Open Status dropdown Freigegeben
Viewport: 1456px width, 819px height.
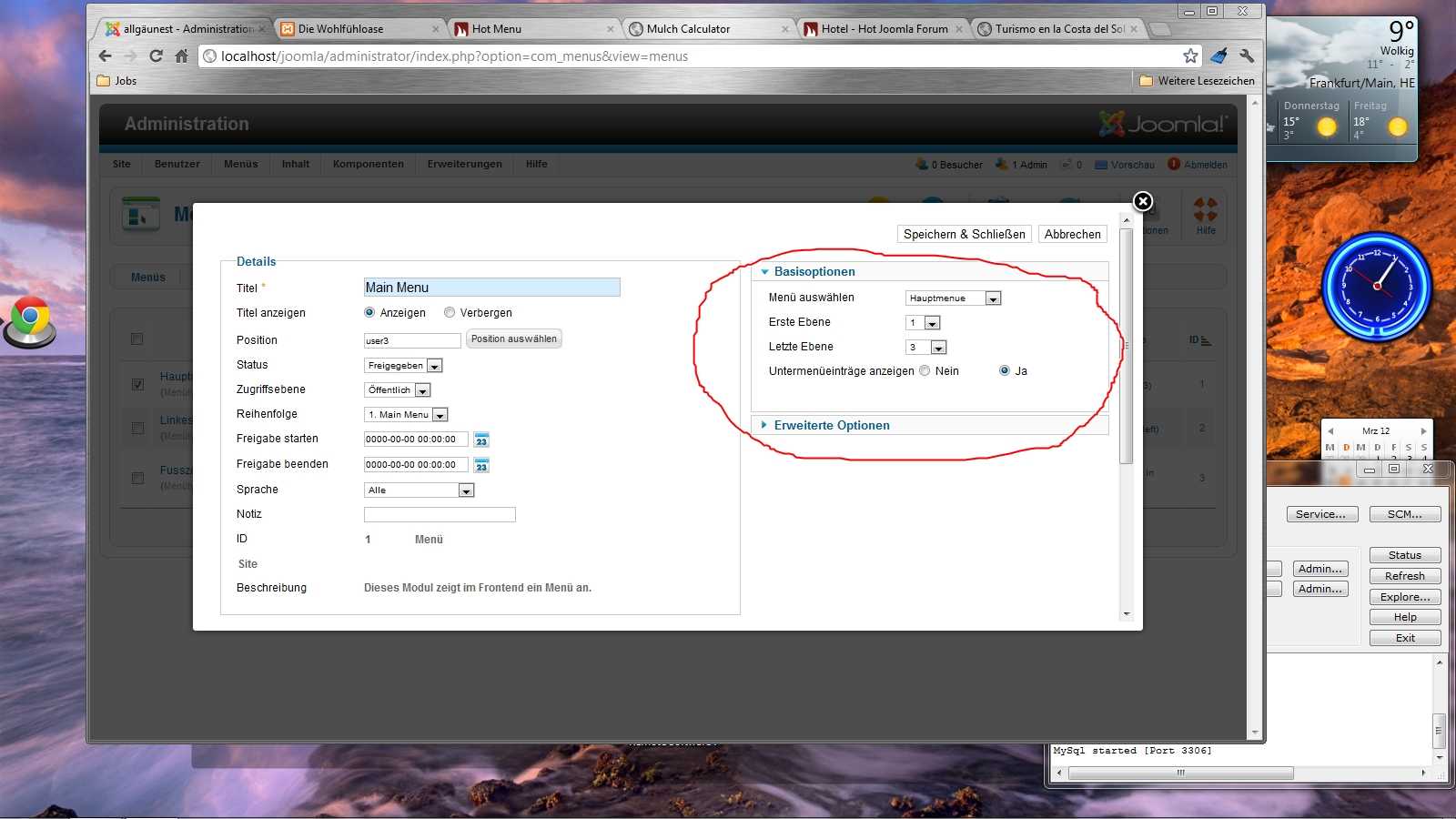point(403,365)
